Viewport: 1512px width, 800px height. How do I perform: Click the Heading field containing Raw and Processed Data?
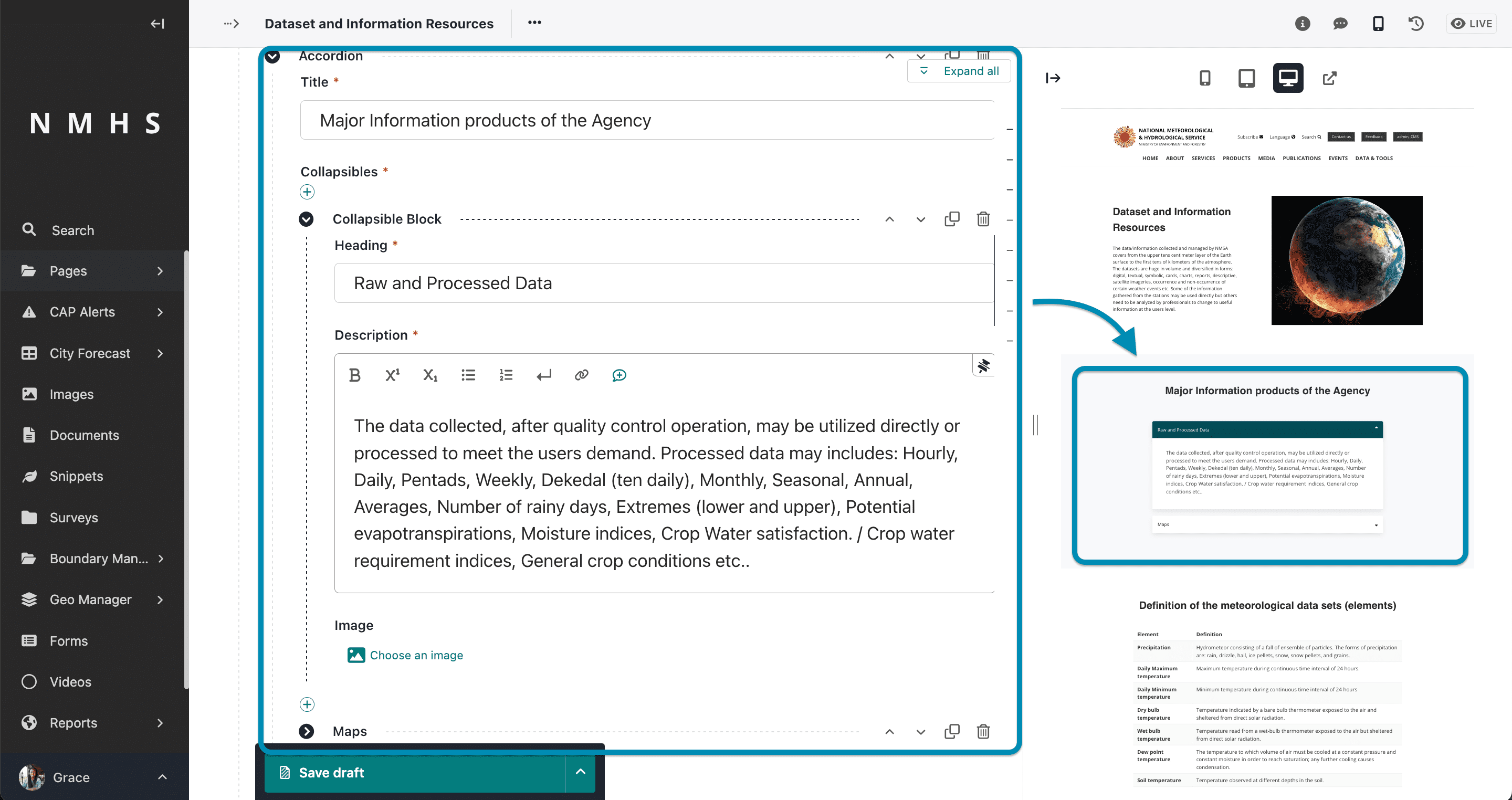click(x=664, y=283)
